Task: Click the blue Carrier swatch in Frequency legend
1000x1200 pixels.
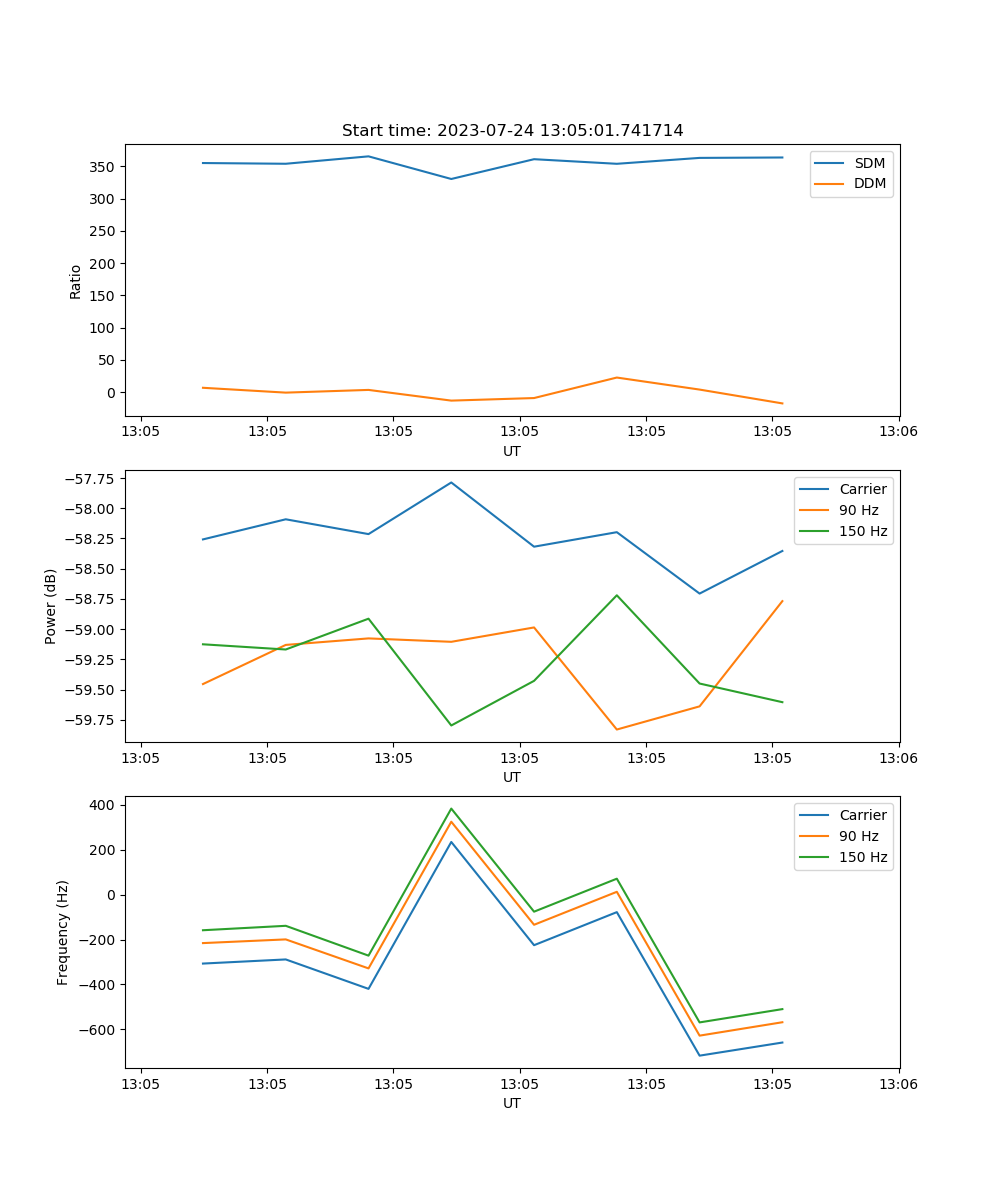Action: pyautogui.click(x=814, y=815)
